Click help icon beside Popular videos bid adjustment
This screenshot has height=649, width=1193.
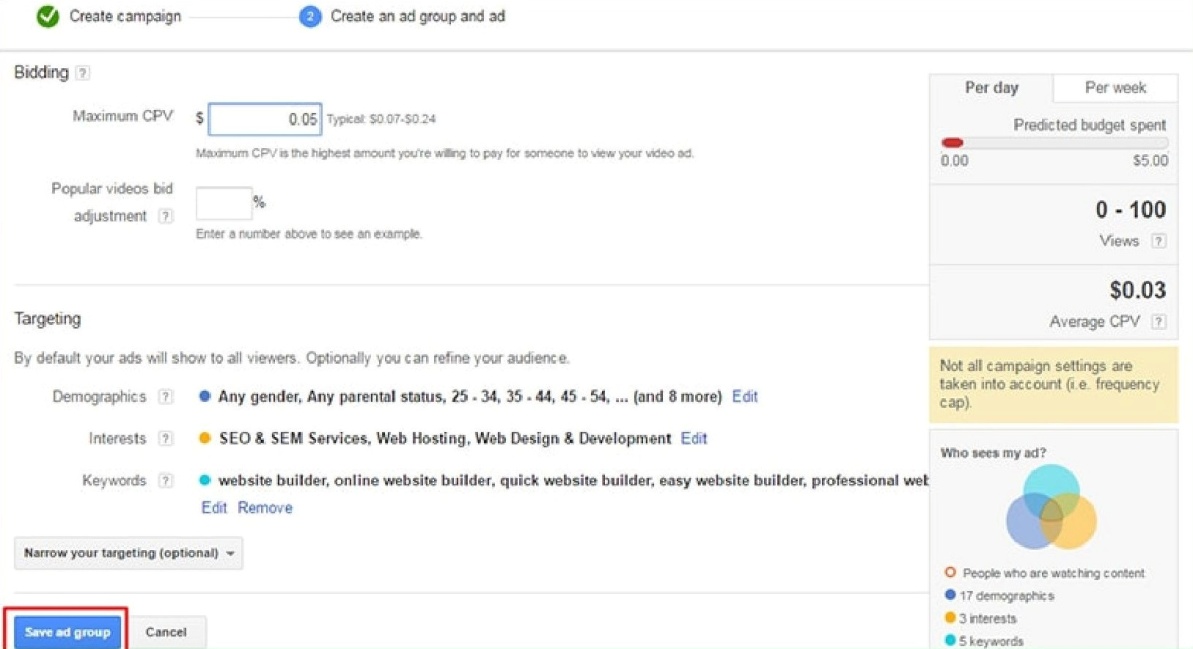165,216
